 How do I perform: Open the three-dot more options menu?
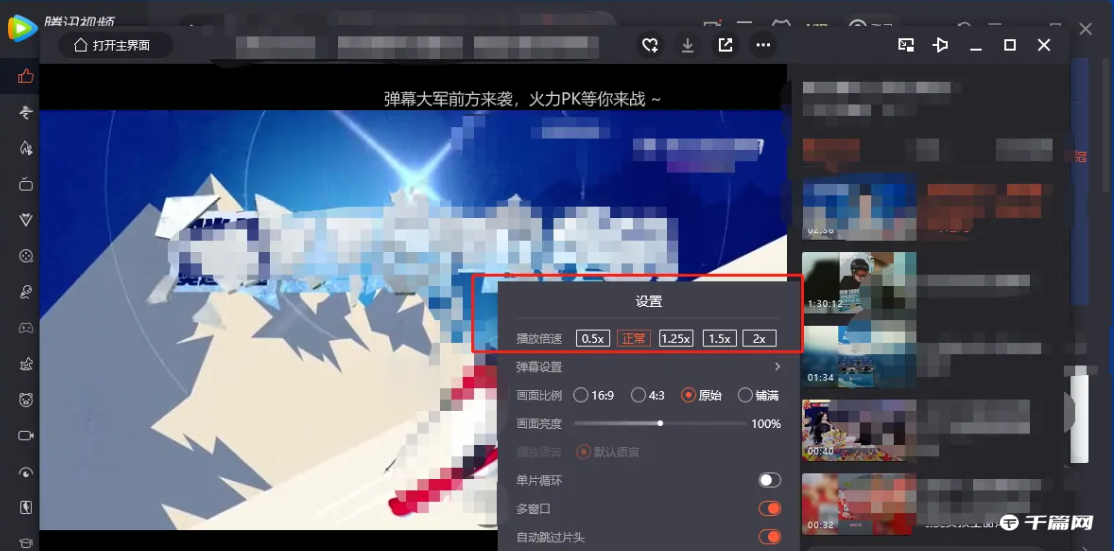point(763,45)
